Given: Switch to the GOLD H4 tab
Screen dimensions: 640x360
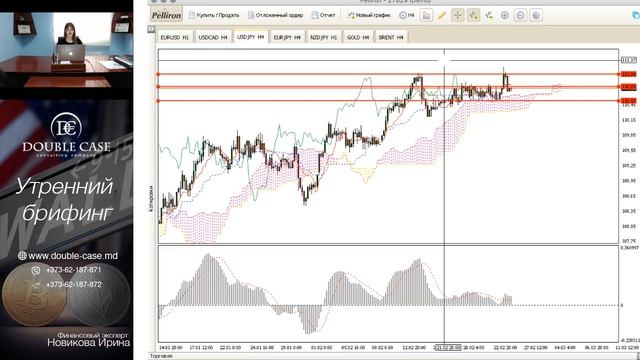Looking at the screenshot, I should [x=358, y=37].
